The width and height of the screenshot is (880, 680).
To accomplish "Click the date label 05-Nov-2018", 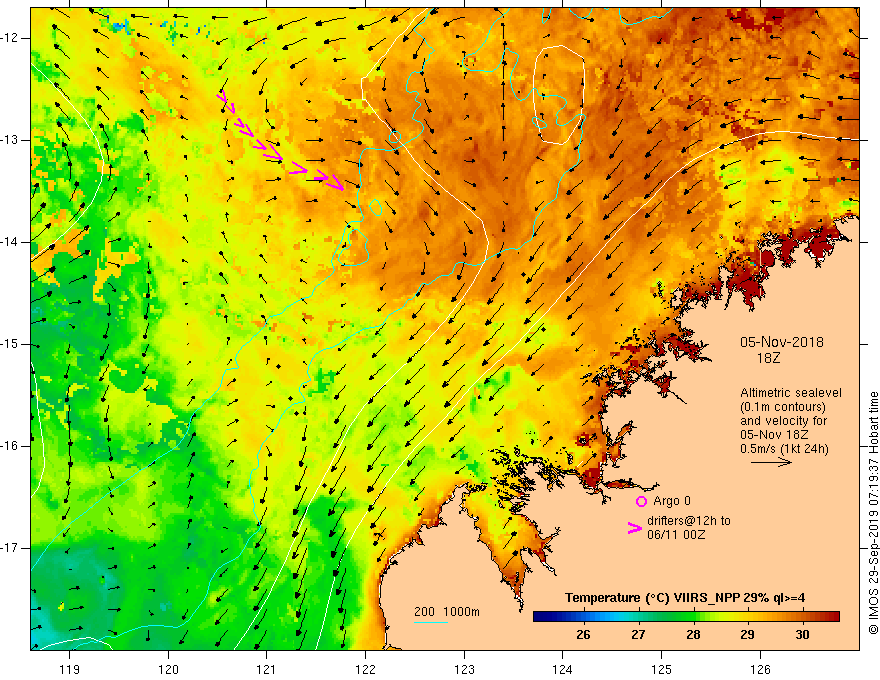I will click(782, 342).
